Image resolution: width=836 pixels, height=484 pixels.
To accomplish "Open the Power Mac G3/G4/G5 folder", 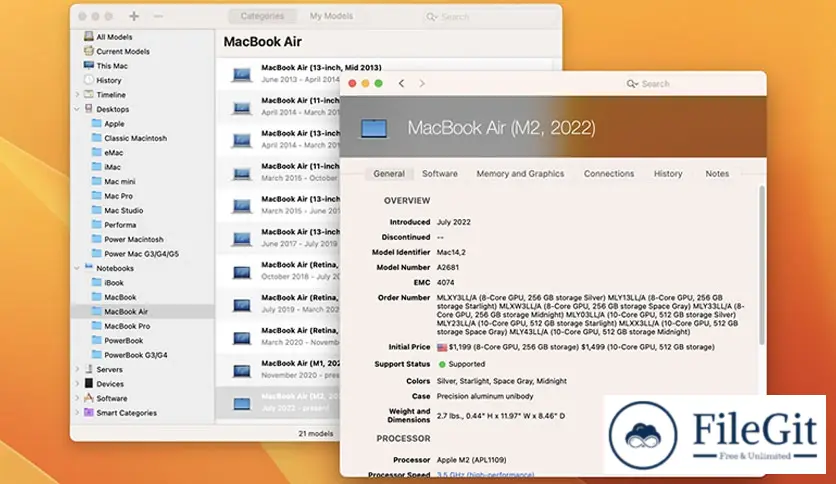I will click(135, 253).
